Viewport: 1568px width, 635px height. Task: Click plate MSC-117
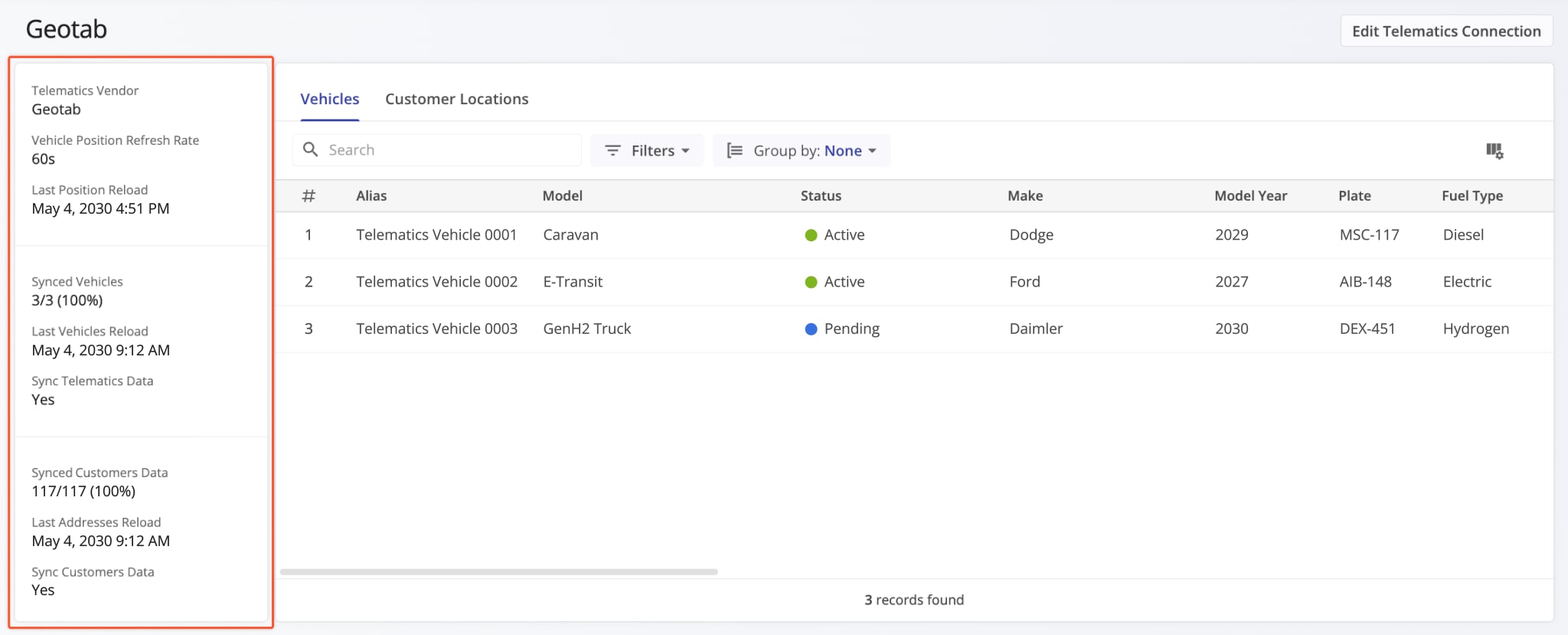[1369, 235]
